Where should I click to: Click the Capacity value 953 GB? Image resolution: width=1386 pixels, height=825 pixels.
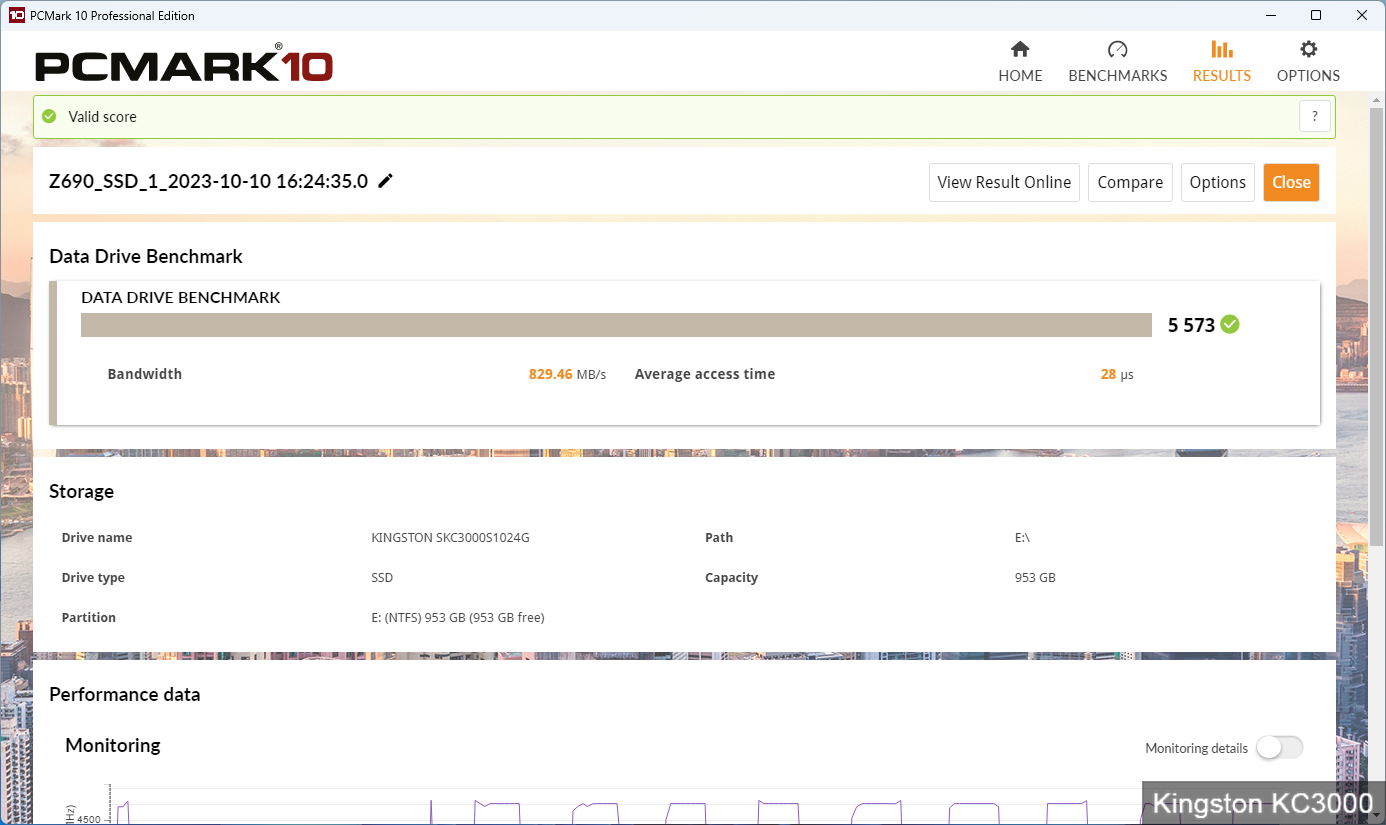point(1035,578)
